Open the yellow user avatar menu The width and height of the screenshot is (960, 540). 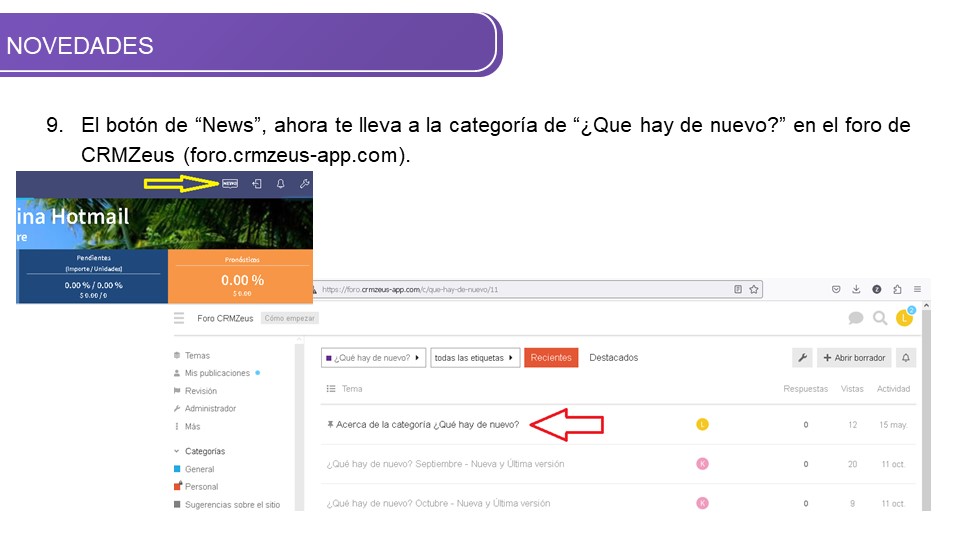click(904, 317)
